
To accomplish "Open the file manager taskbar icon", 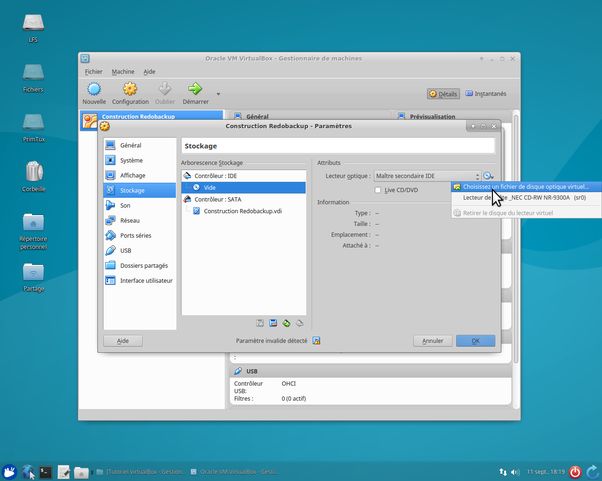I will 81,472.
